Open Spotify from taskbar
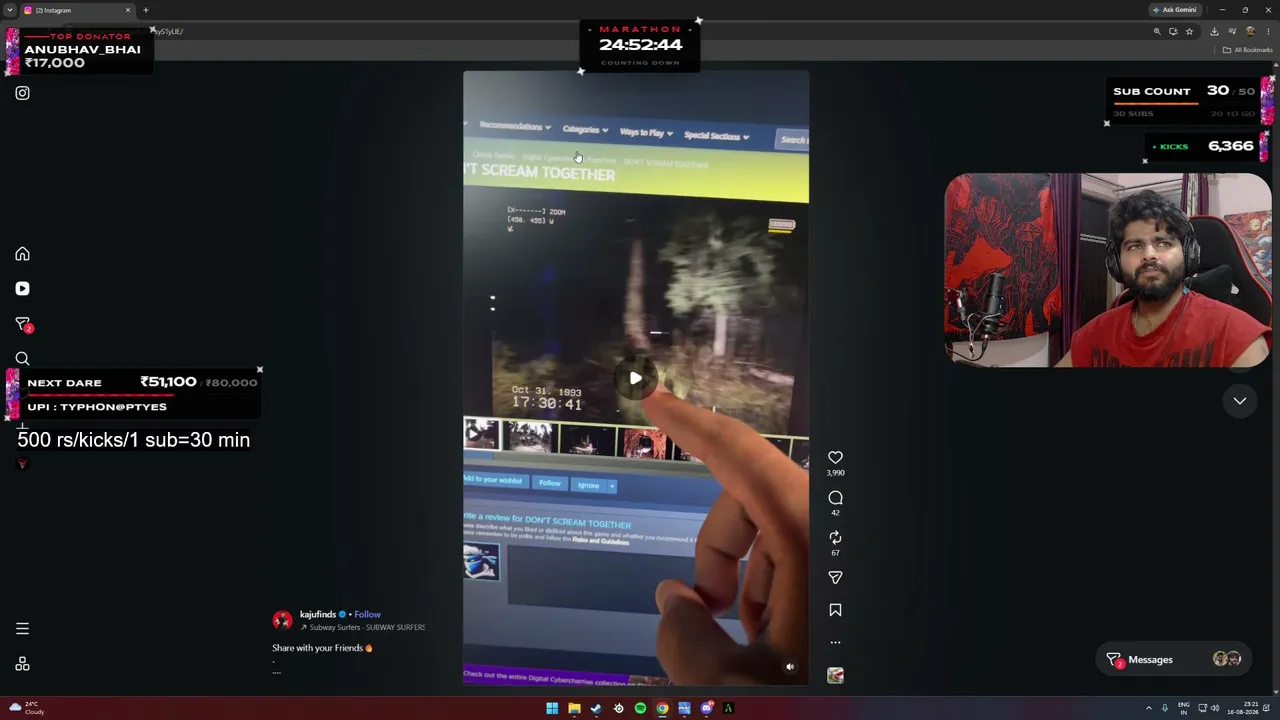Screen dimensions: 1280x720 pyautogui.click(x=640, y=709)
